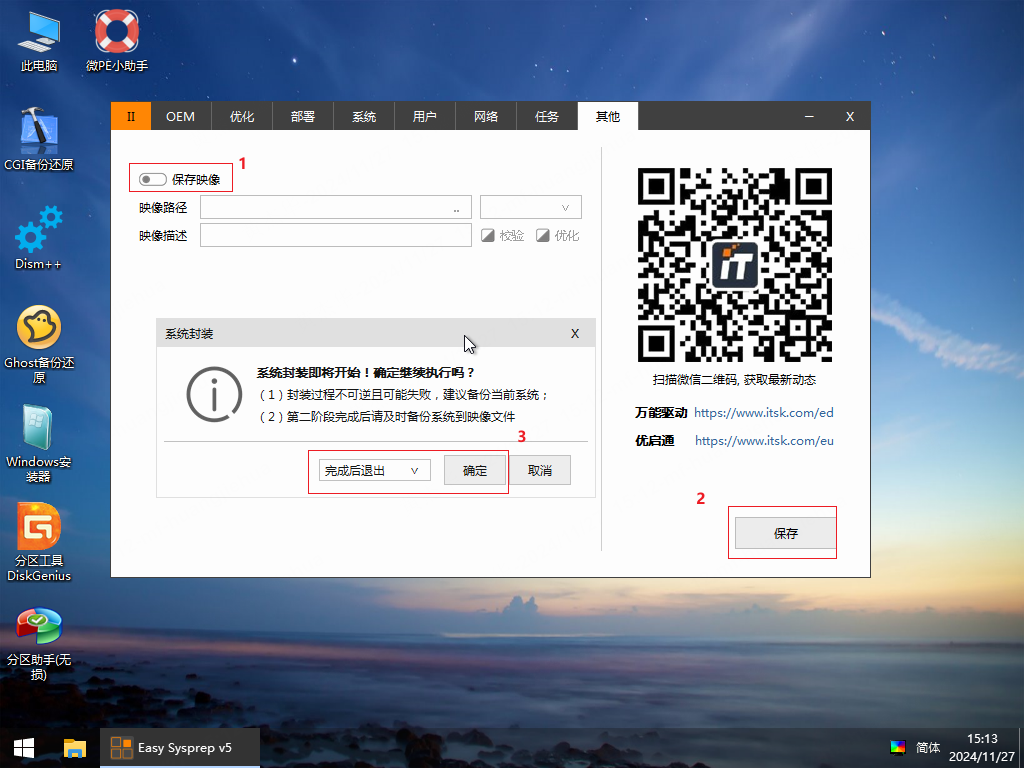
Task: Check the 校验 checkbox
Action: [x=489, y=236]
